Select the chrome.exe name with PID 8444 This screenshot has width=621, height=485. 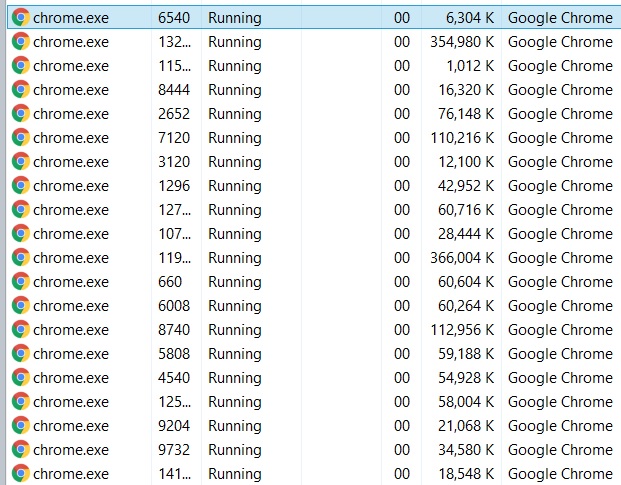pos(71,90)
